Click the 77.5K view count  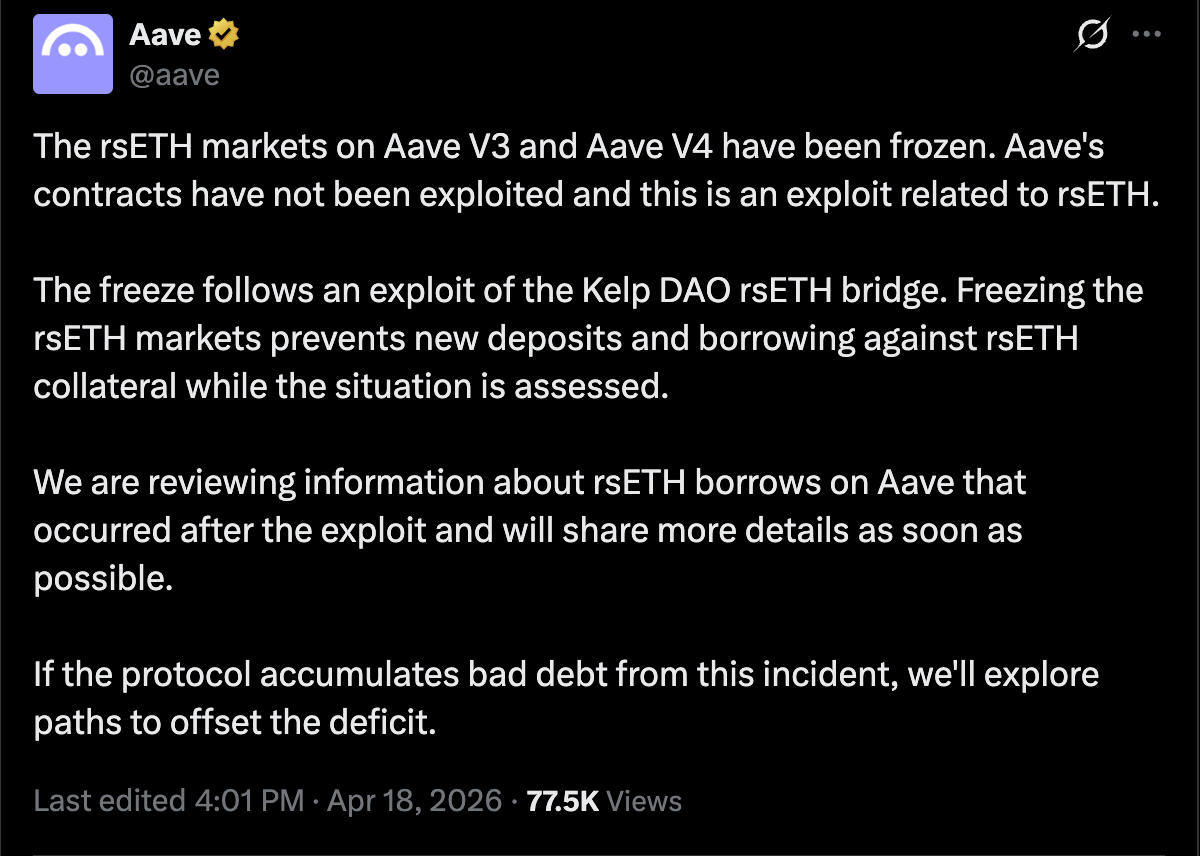pos(562,801)
